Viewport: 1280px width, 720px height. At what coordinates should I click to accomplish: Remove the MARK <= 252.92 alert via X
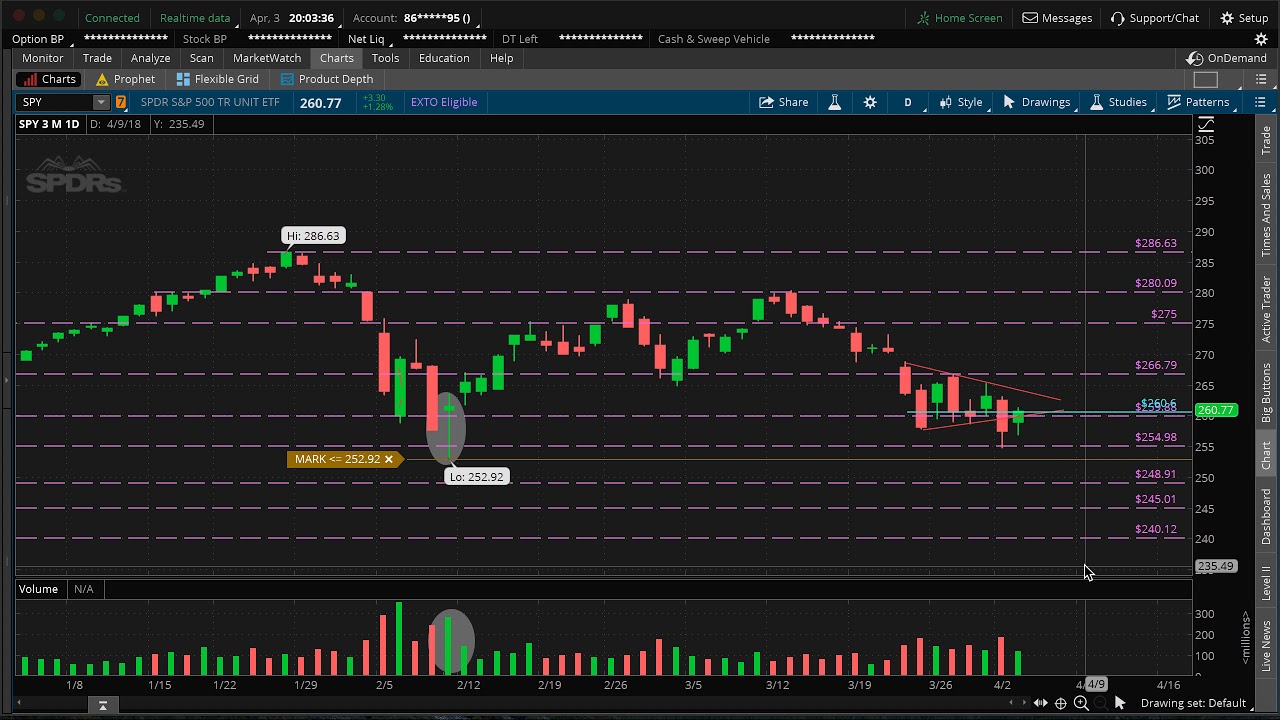388,459
